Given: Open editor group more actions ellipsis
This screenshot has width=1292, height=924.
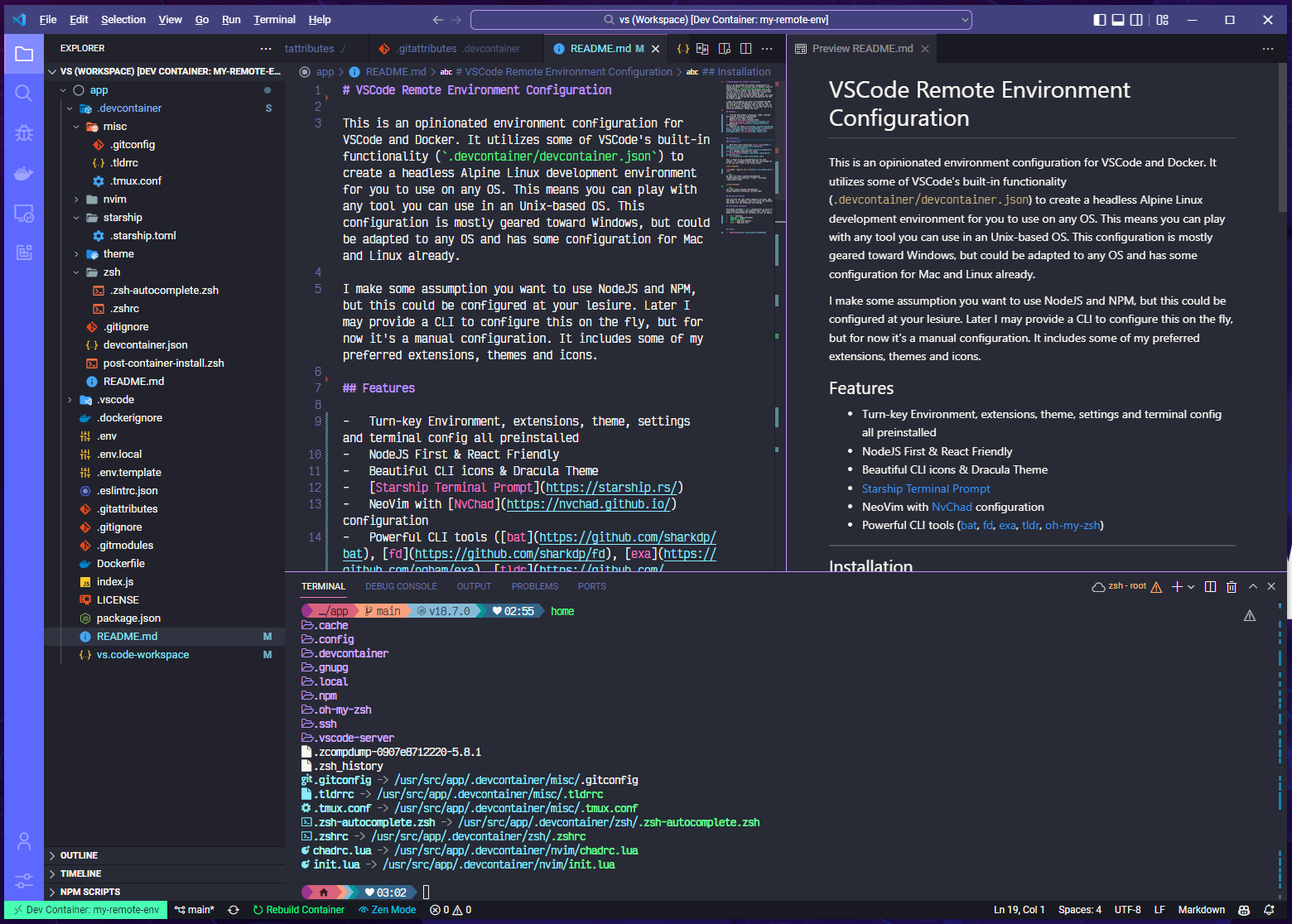Looking at the screenshot, I should [x=767, y=49].
